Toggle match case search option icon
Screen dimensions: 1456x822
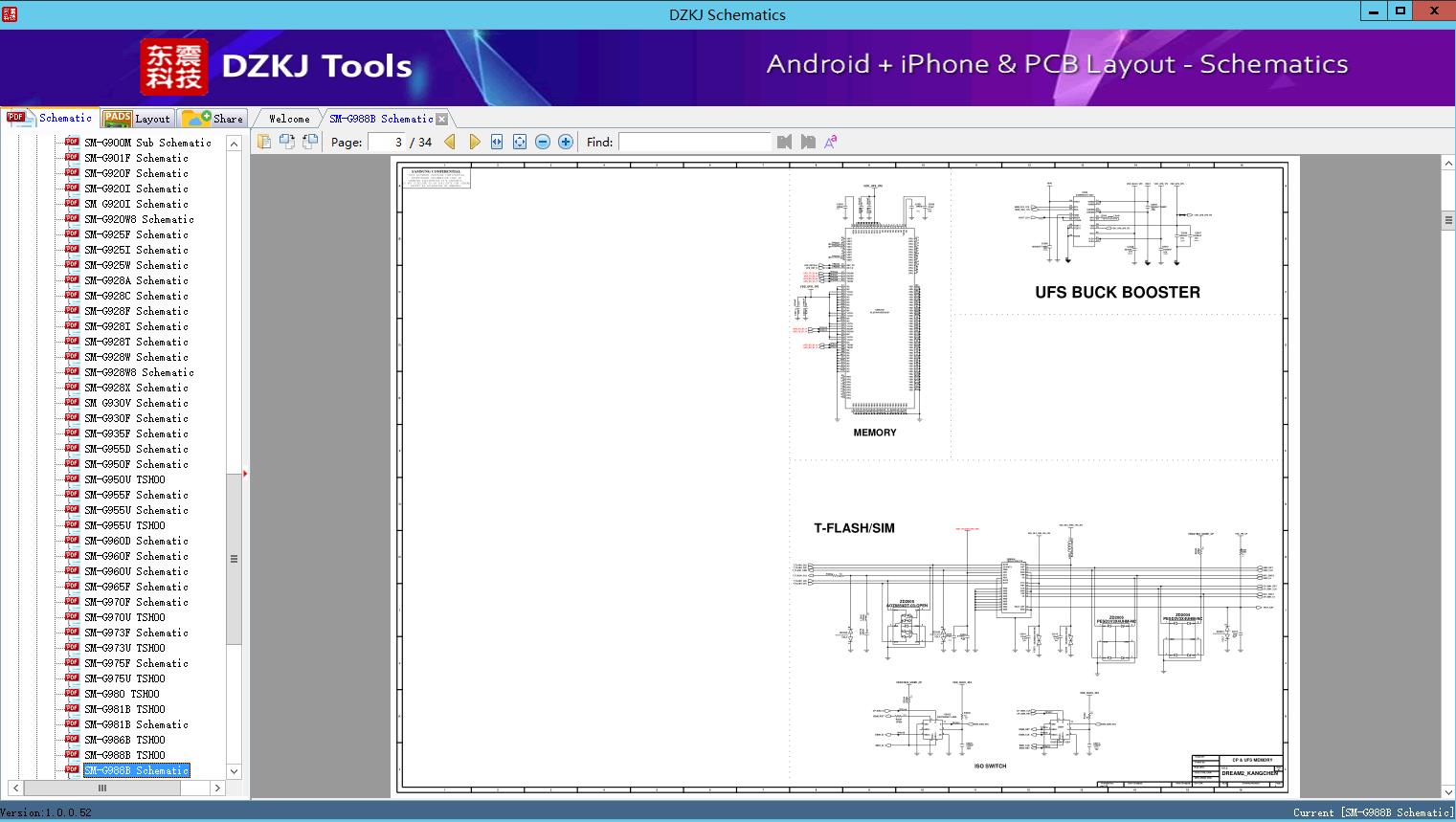click(831, 142)
